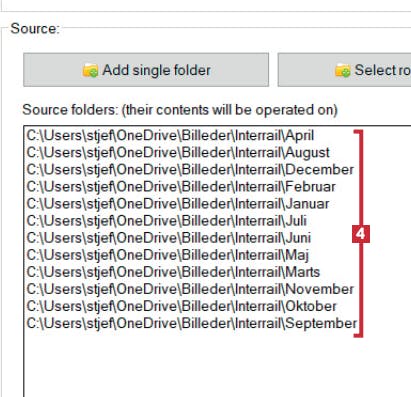
Task: Highlight the Interrail\Maj folder entry
Action: tap(168, 255)
